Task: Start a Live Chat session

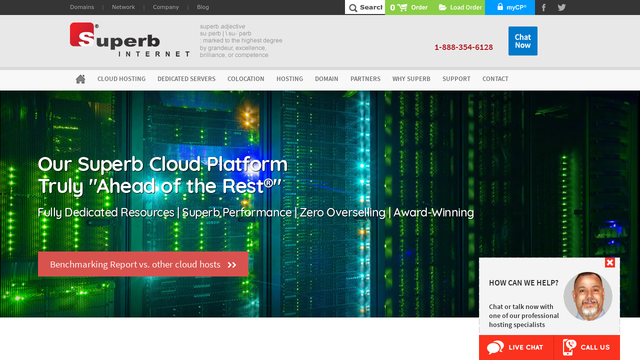Action: (516, 347)
